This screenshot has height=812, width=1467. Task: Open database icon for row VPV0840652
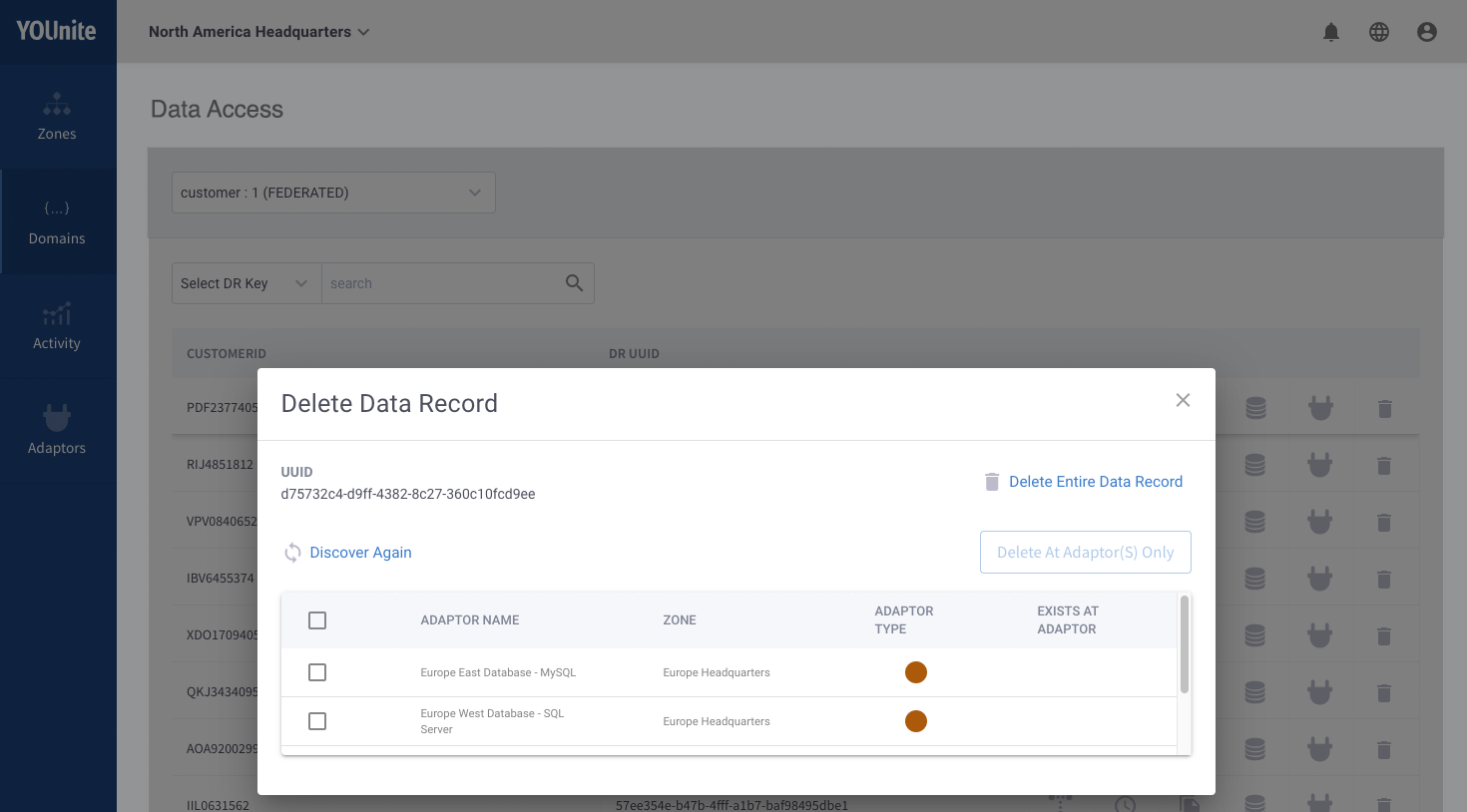point(1255,522)
